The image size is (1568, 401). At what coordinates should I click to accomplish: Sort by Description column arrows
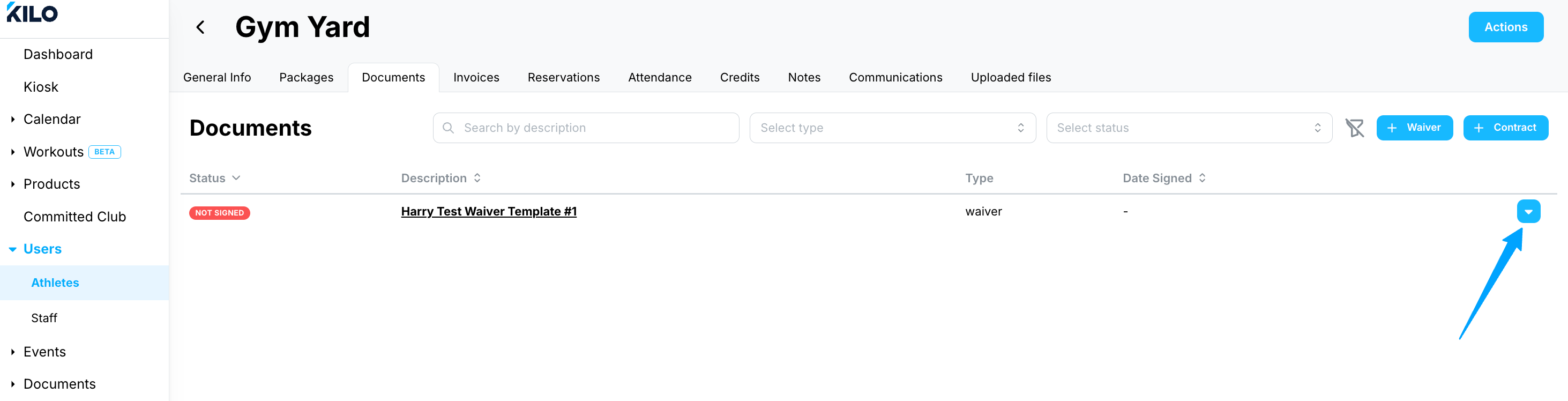pos(477,179)
